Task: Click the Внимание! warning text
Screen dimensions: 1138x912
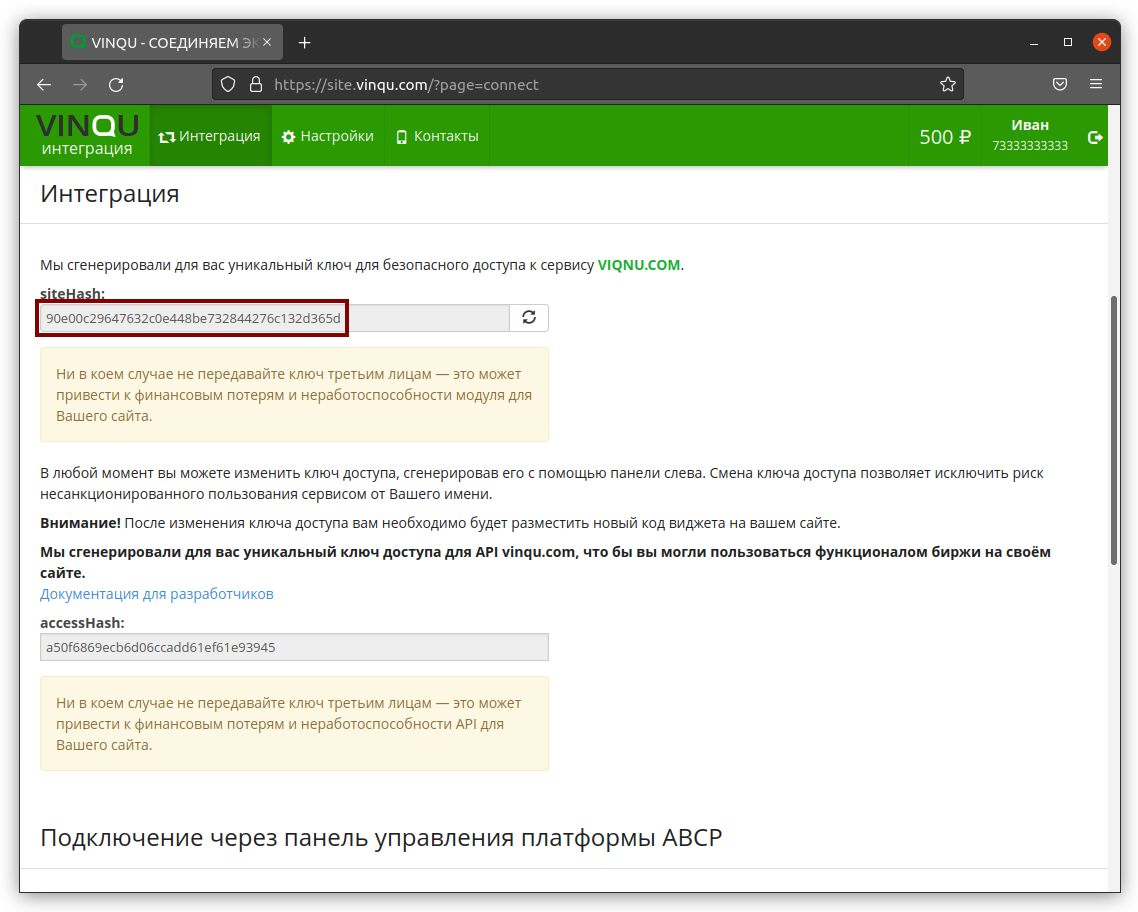Action: (x=81, y=522)
